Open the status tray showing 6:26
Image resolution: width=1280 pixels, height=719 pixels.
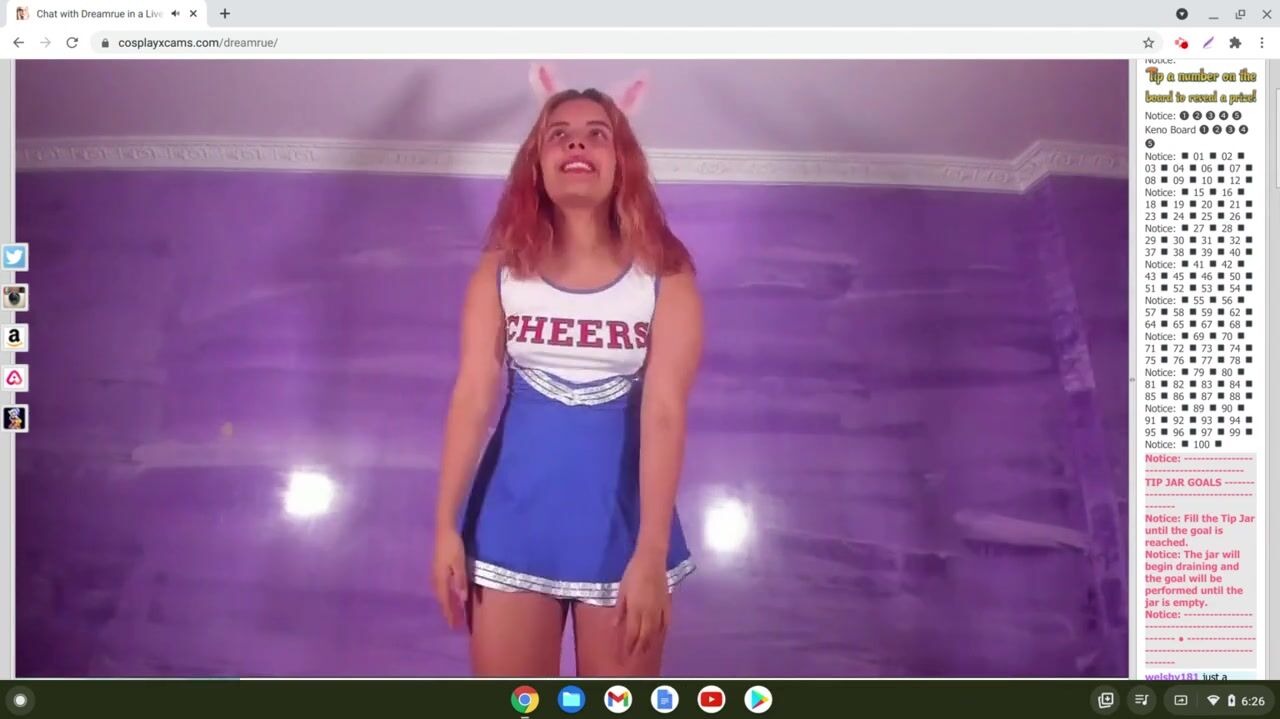[1232, 700]
